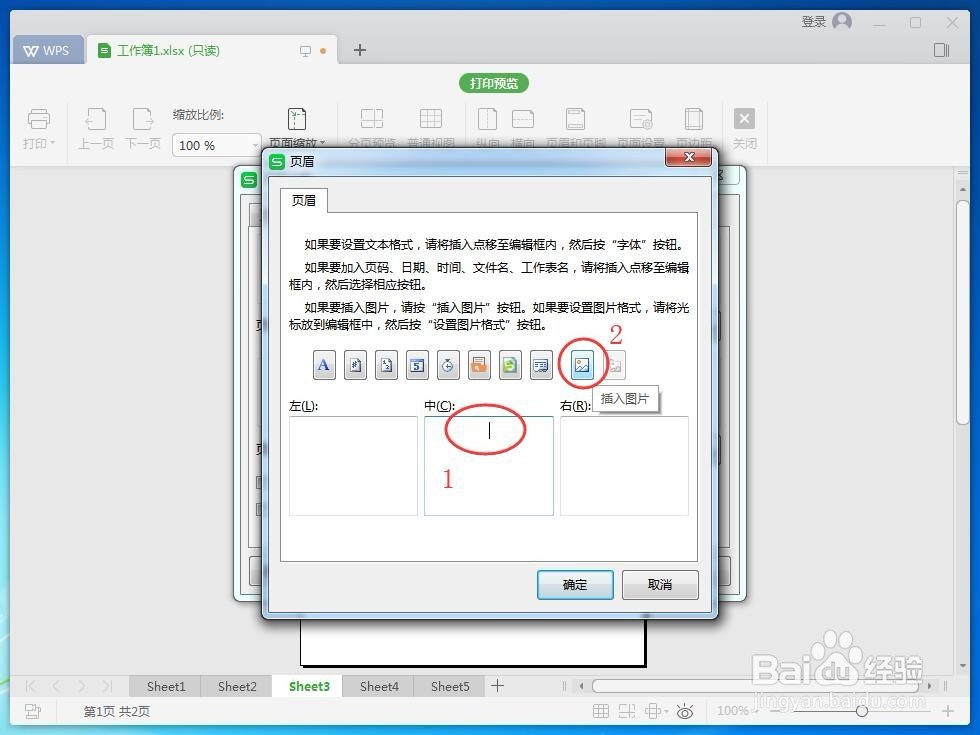Select 横向 landscape orientation icon
Image resolution: width=980 pixels, height=735 pixels.
[x=522, y=120]
